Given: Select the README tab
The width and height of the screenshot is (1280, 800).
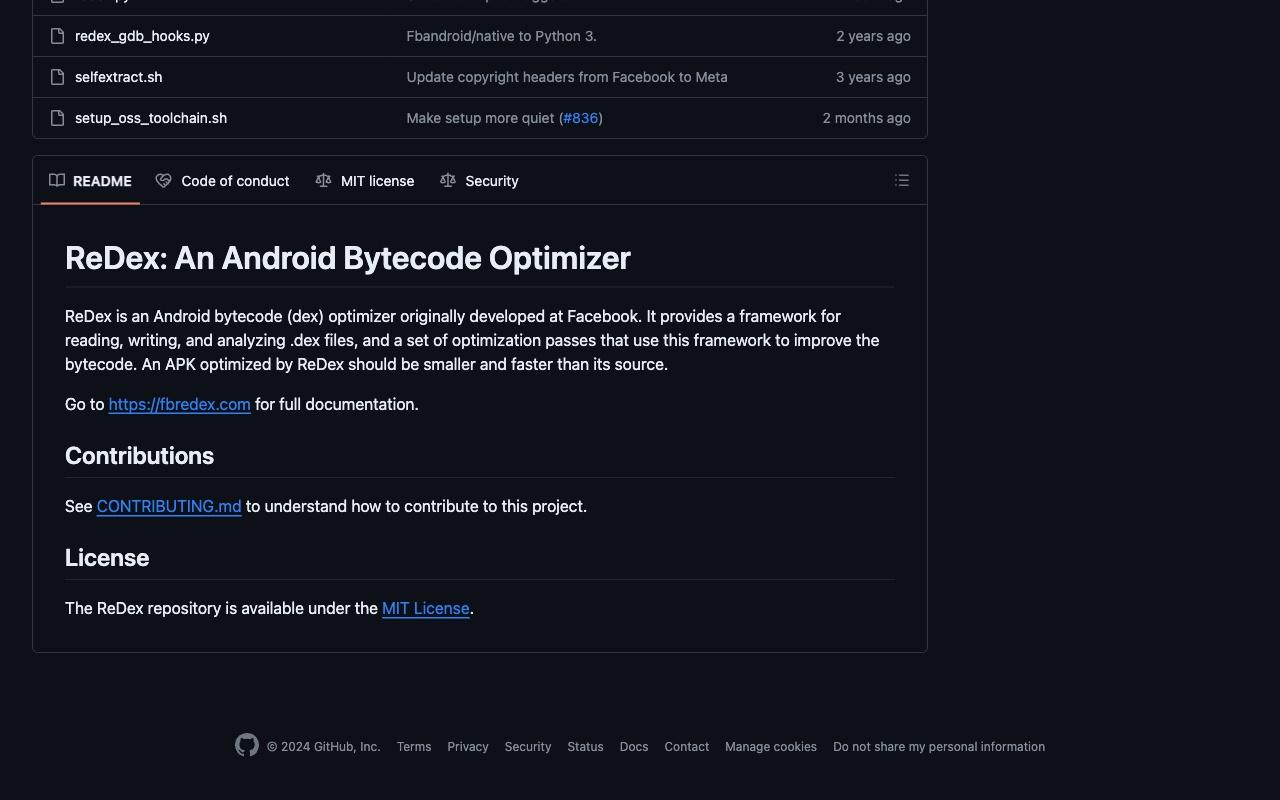Looking at the screenshot, I should 90,181.
